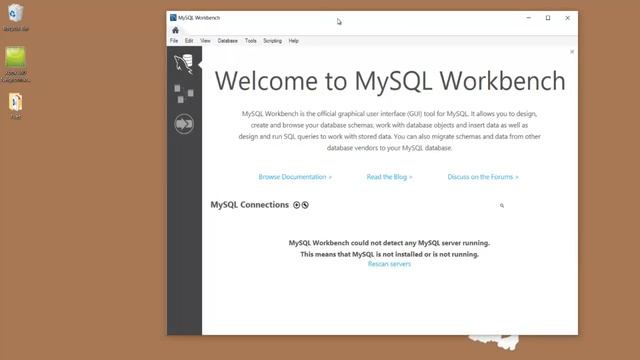Click the Rescan servers link
640x360 pixels.
389,264
